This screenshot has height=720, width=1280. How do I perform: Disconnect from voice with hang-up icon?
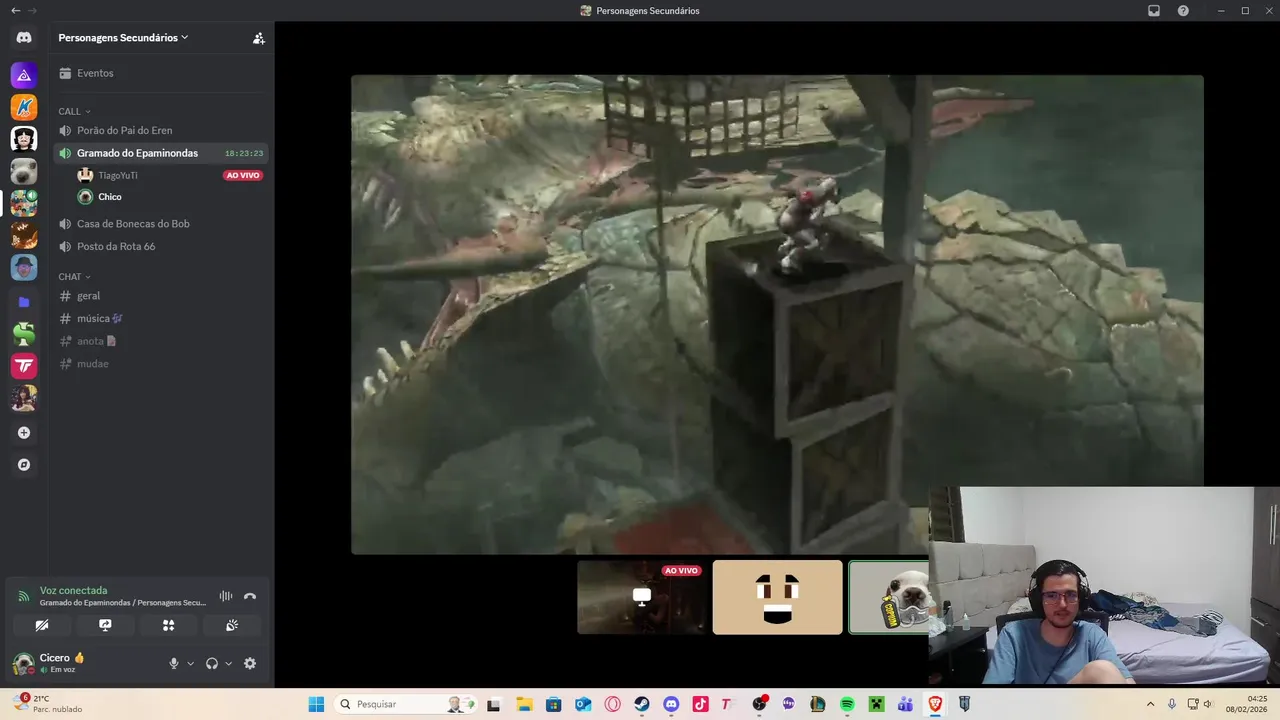[x=250, y=596]
